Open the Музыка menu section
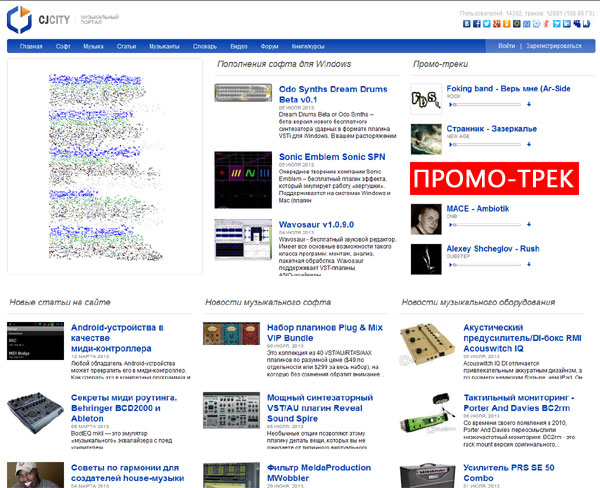 pyautogui.click(x=93, y=46)
